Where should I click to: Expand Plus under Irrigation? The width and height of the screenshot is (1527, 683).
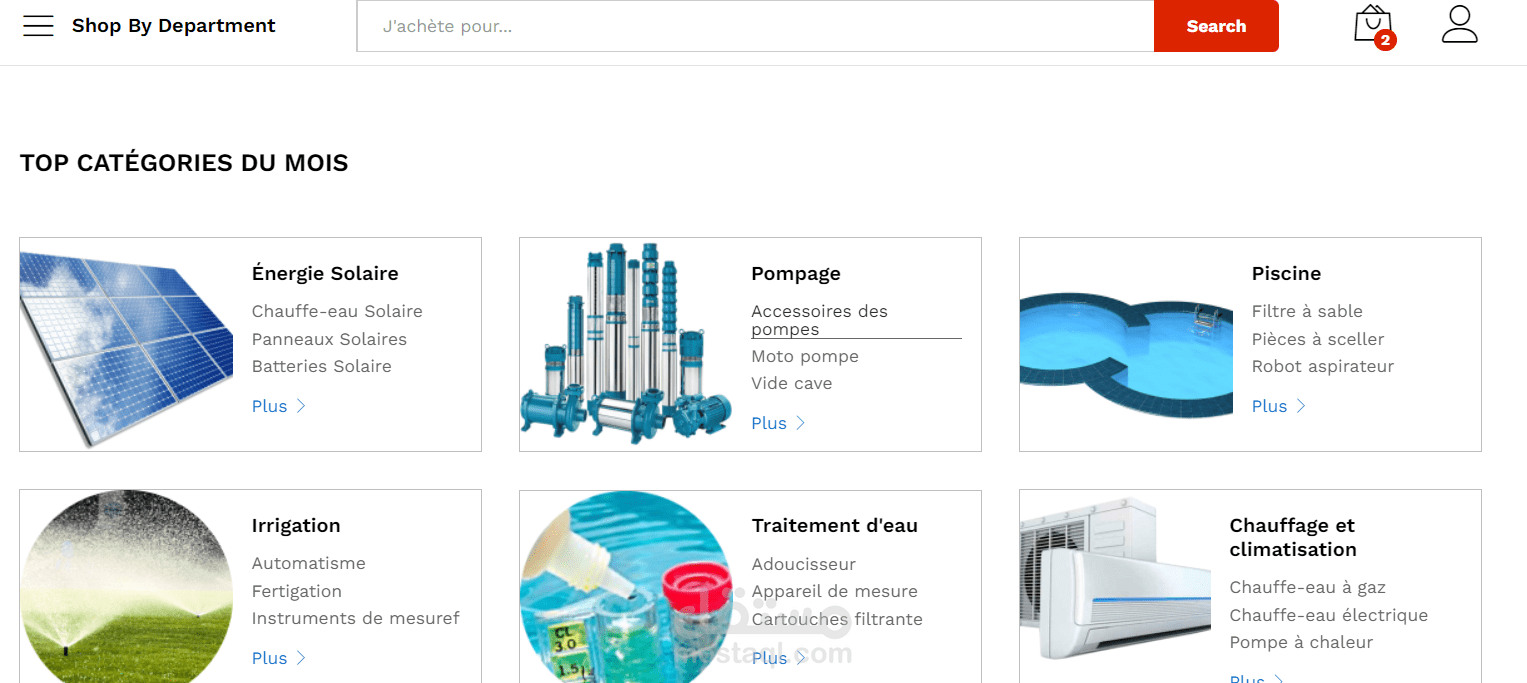[x=279, y=658]
